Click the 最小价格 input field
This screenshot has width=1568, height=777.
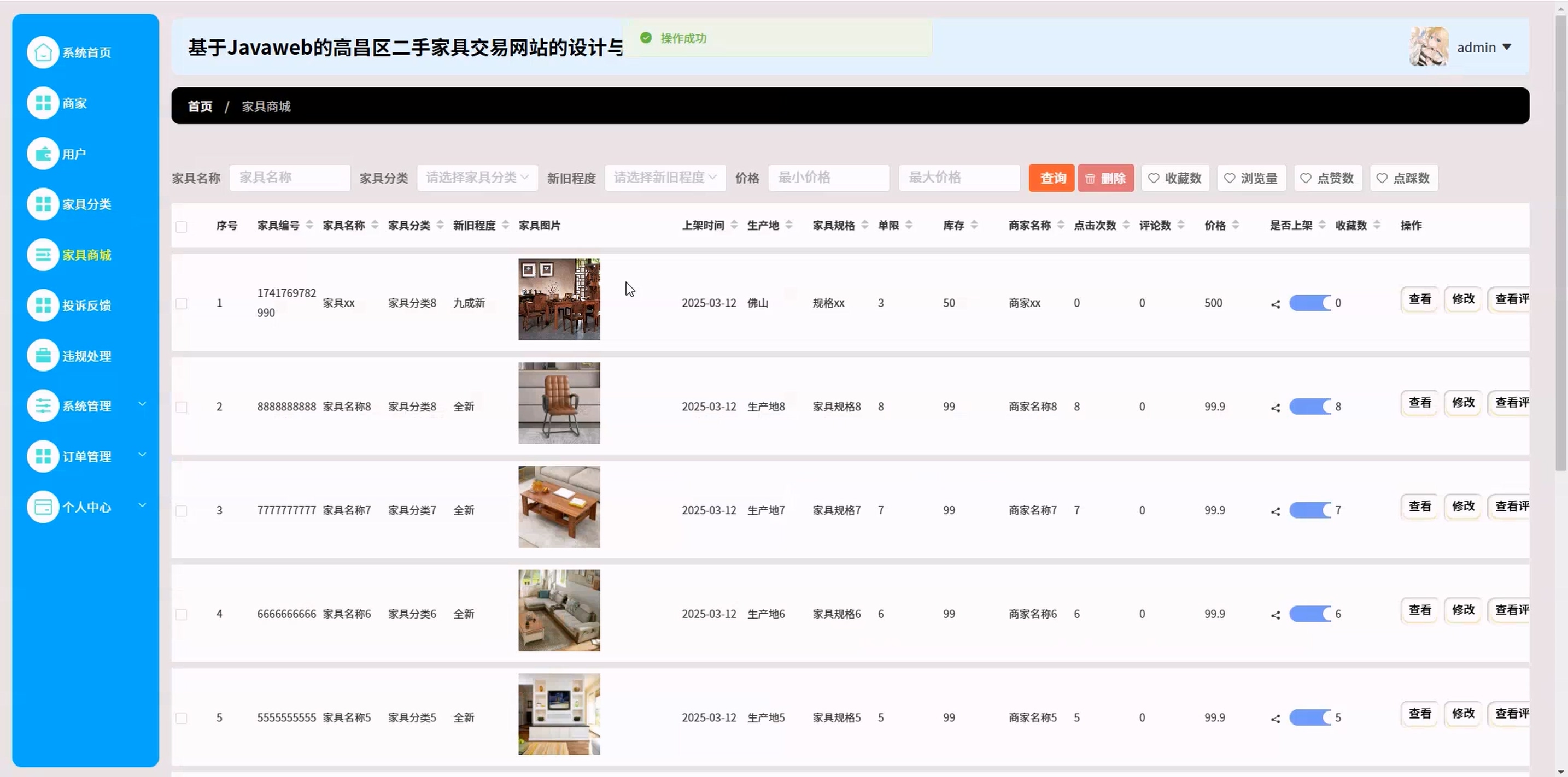click(828, 178)
